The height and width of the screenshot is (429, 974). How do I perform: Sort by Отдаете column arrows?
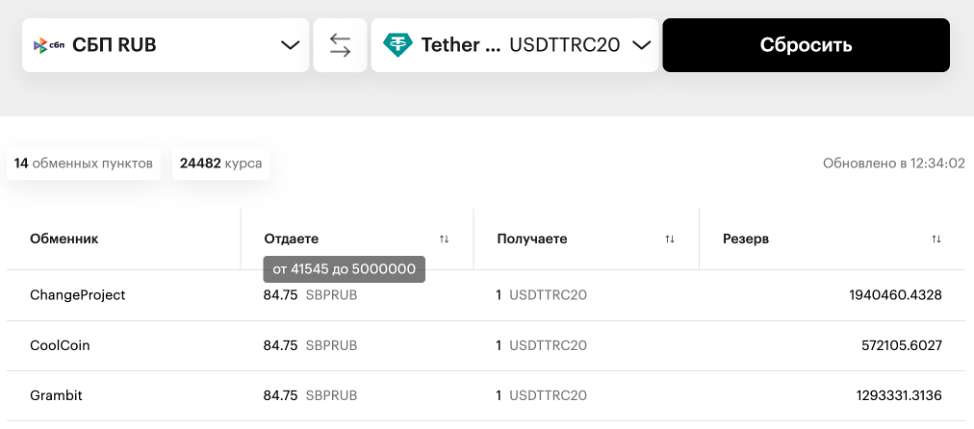click(x=444, y=240)
